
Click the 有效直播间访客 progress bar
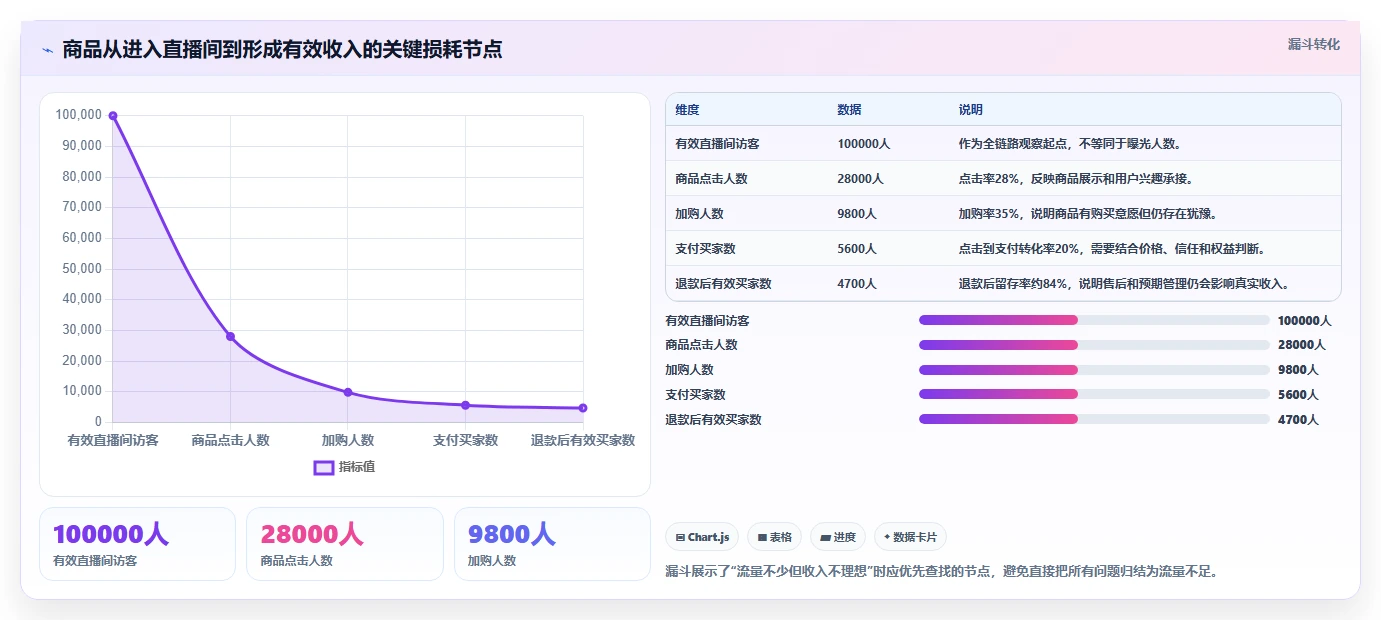click(x=1094, y=320)
